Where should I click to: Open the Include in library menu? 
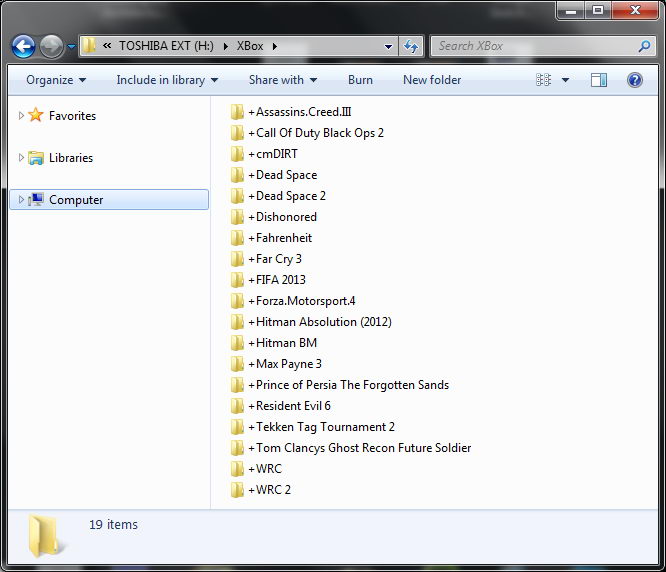[167, 80]
